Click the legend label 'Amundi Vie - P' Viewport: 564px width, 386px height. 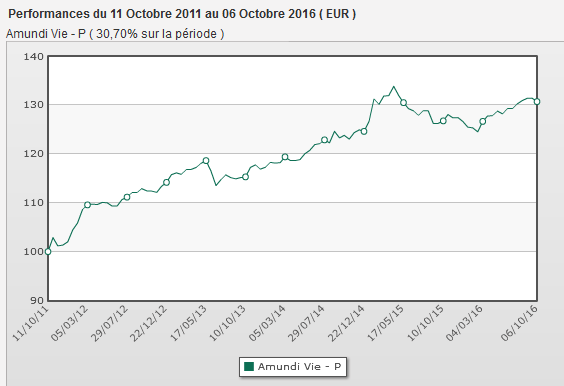[x=299, y=367]
